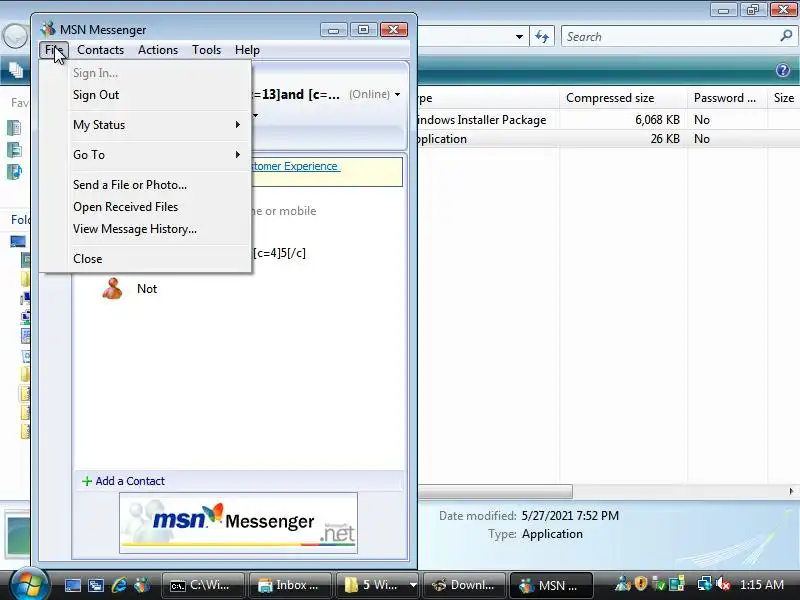The width and height of the screenshot is (800, 600).
Task: Switch to the C:\Wi... command prompt taskbar button
Action: (203, 585)
